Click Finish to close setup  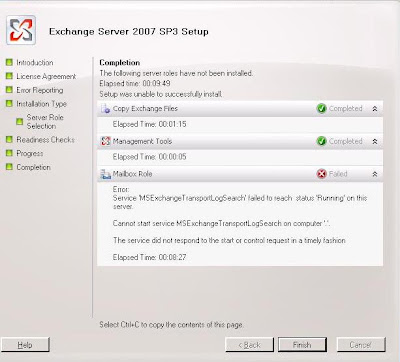pos(302,345)
